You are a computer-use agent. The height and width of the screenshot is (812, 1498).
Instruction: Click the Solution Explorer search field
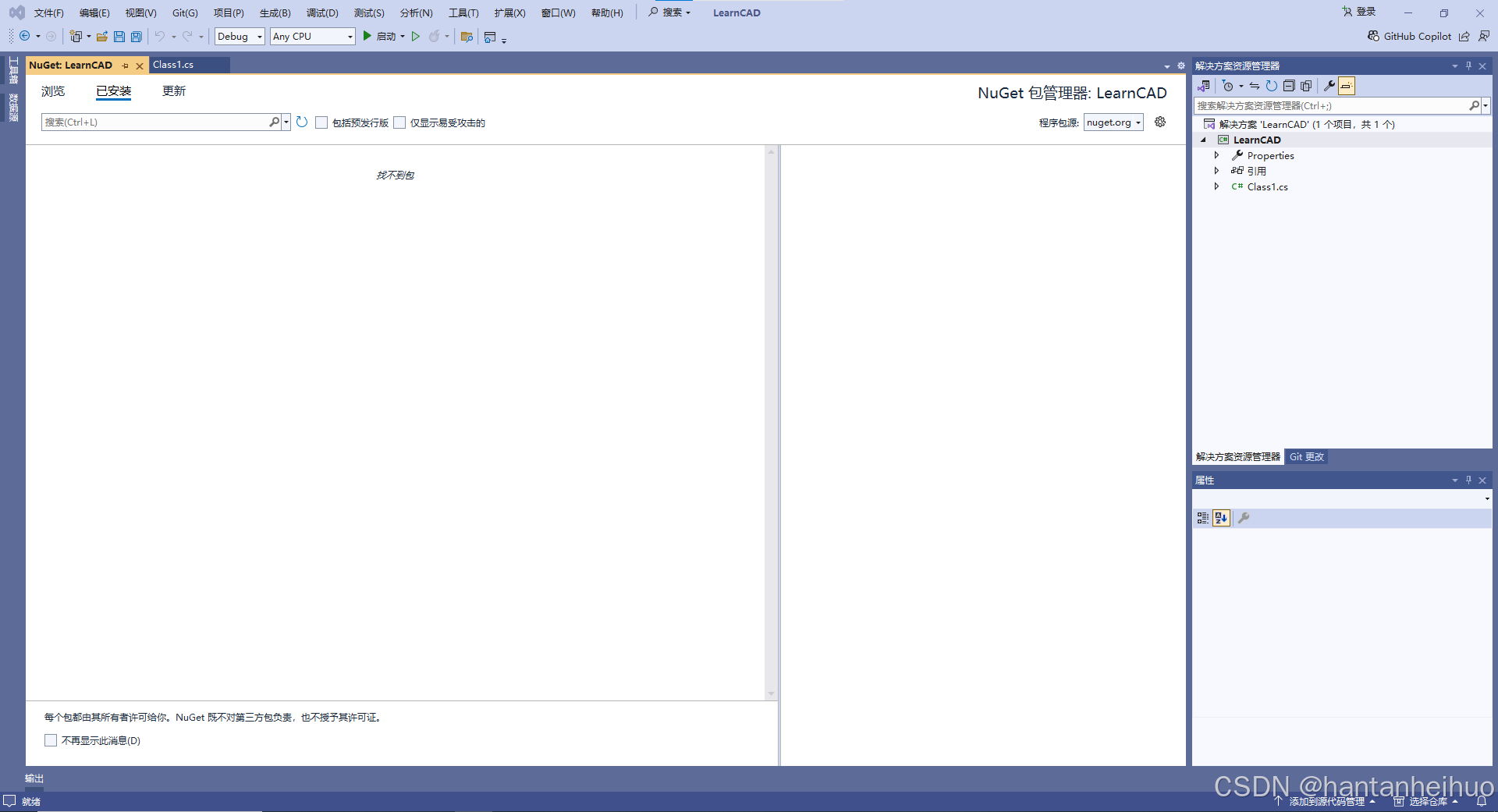pos(1331,105)
